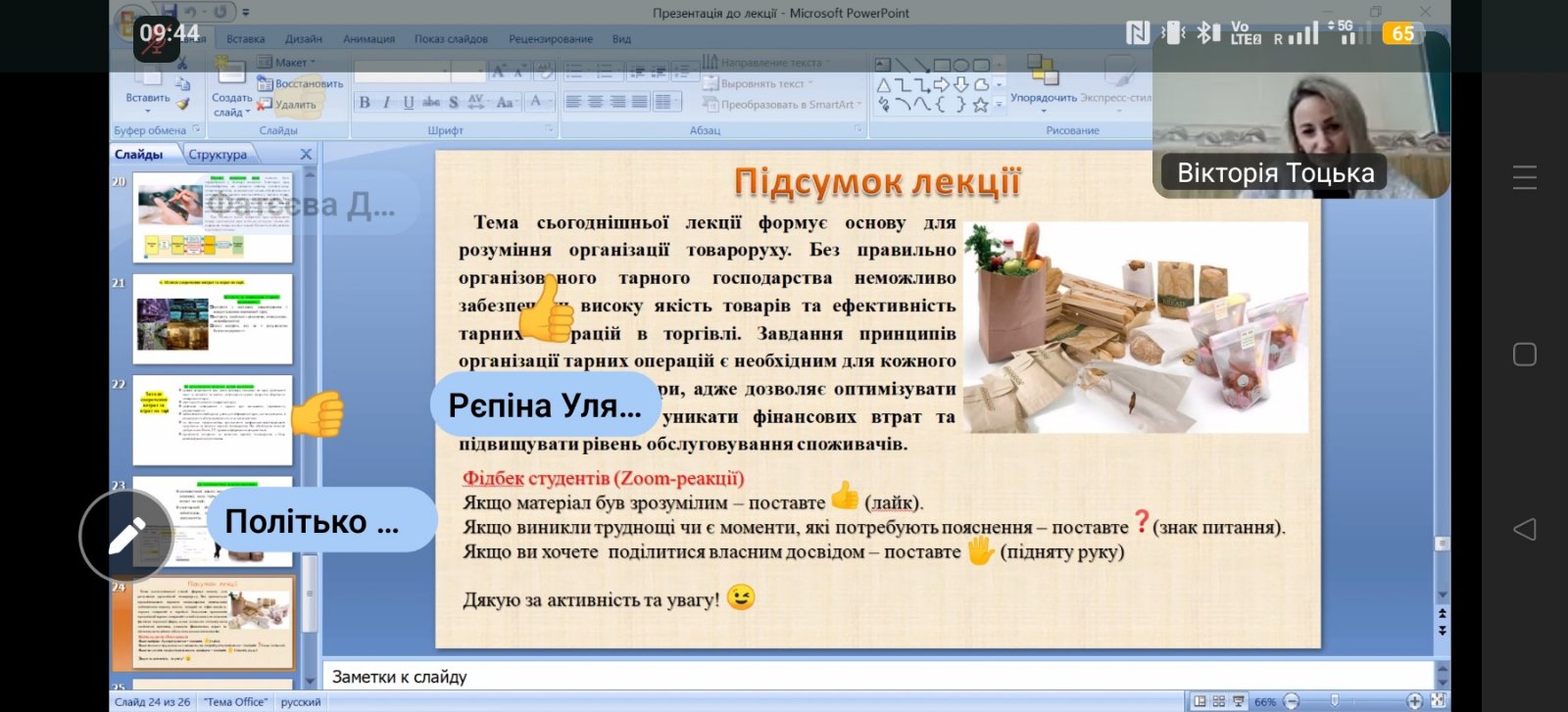The image size is (1568, 712).
Task: Click the Underline text icon
Action: 409,102
